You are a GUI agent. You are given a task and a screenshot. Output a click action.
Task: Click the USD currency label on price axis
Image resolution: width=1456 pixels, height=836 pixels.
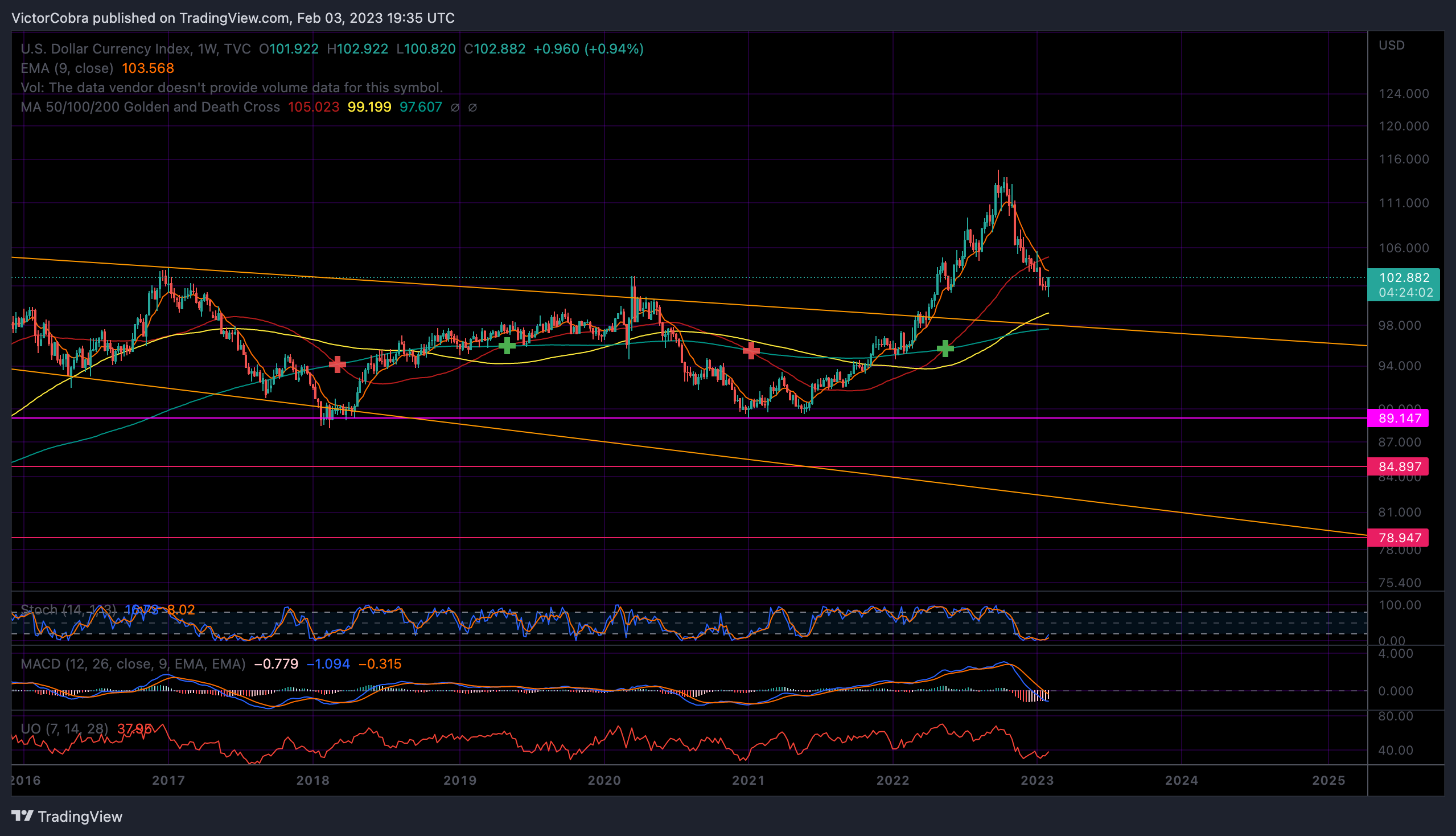click(x=1392, y=46)
